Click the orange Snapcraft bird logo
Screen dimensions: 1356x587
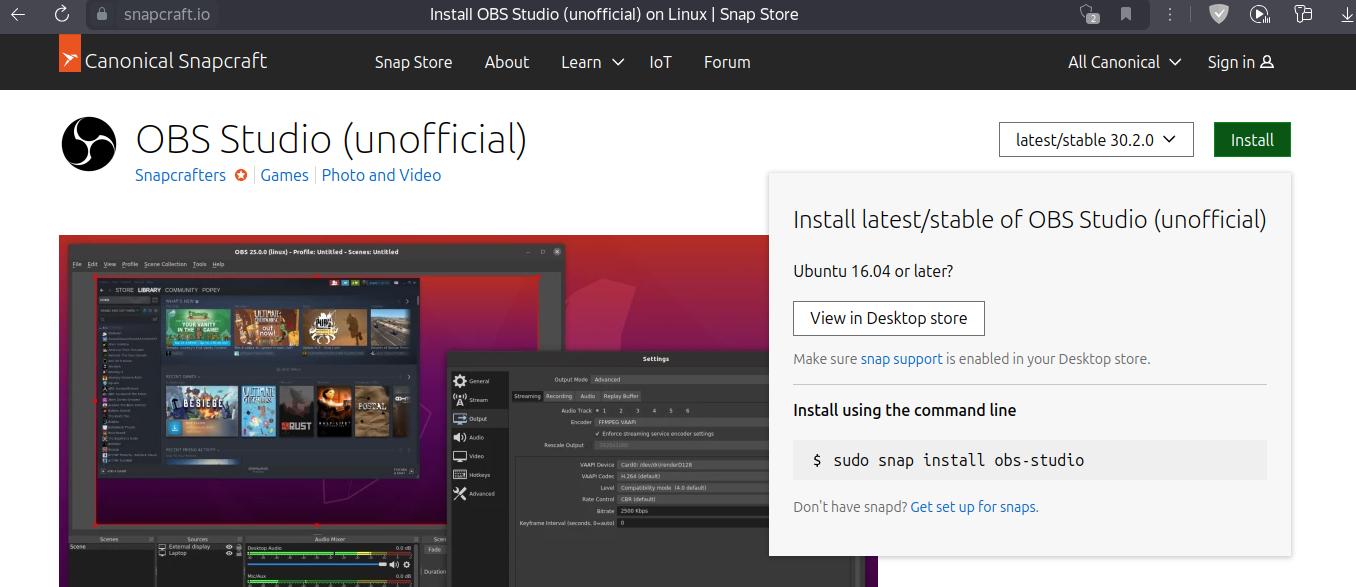pyautogui.click(x=69, y=54)
